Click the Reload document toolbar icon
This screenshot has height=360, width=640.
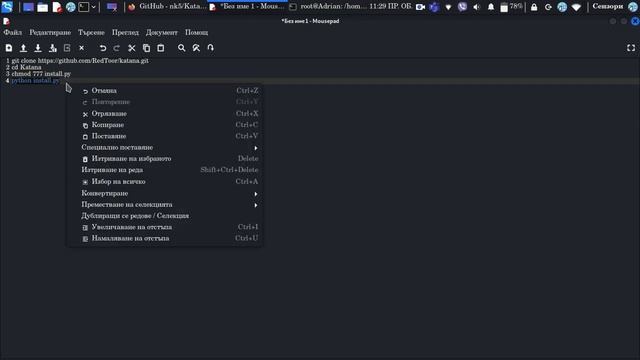[67, 48]
